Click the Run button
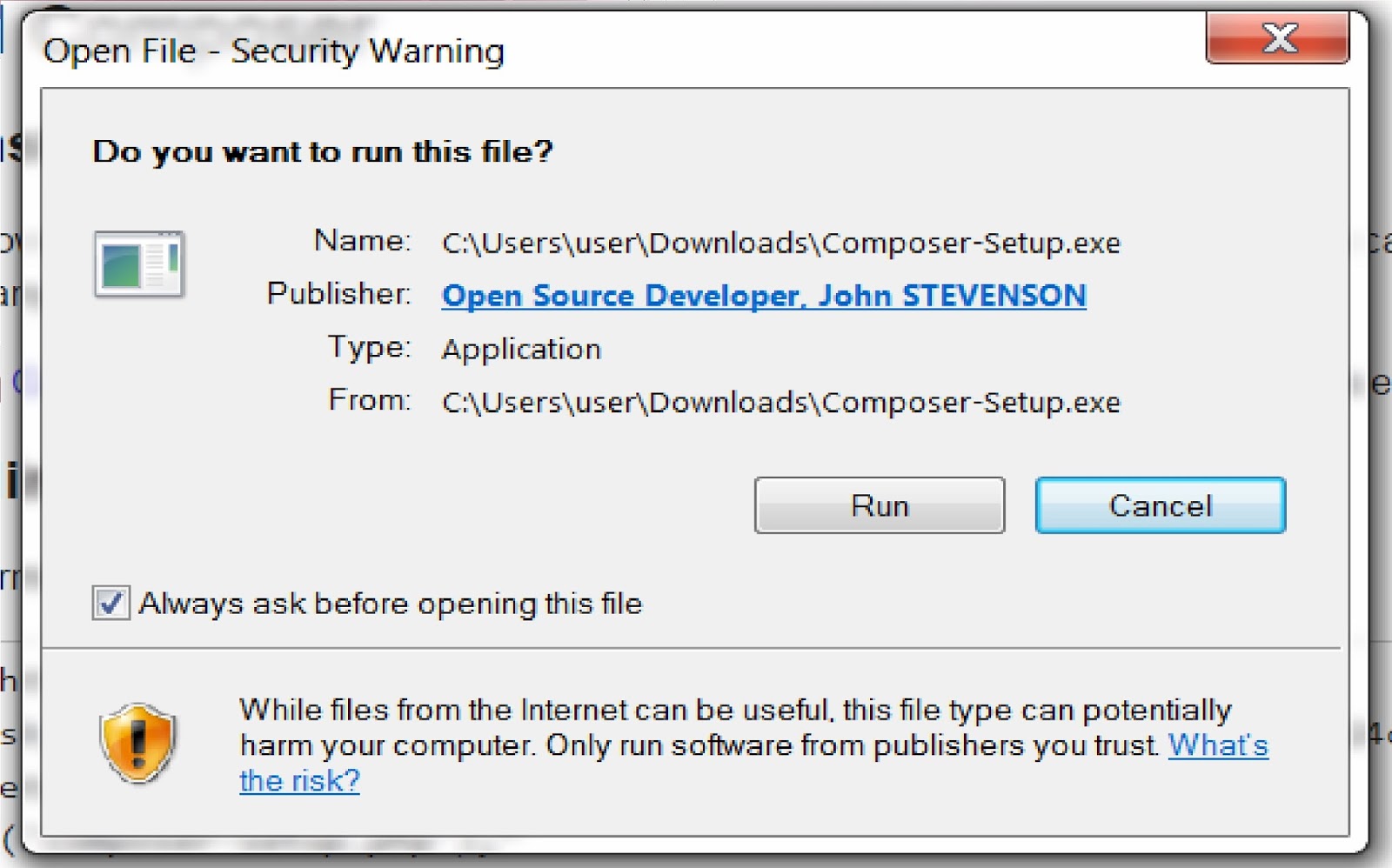 [879, 505]
